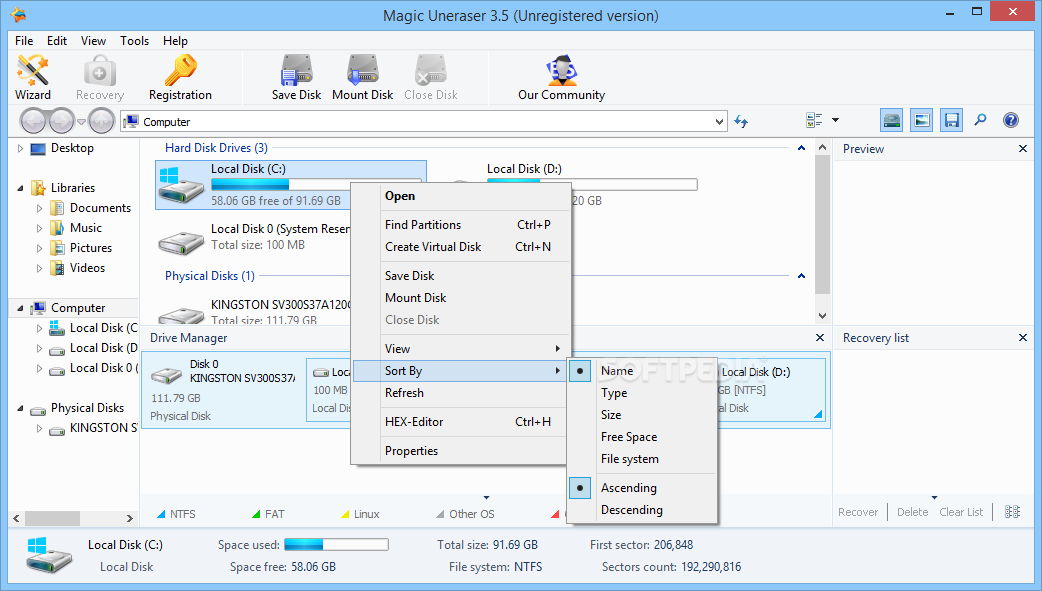Collapse the Physical Disks tree node

[x=21, y=408]
